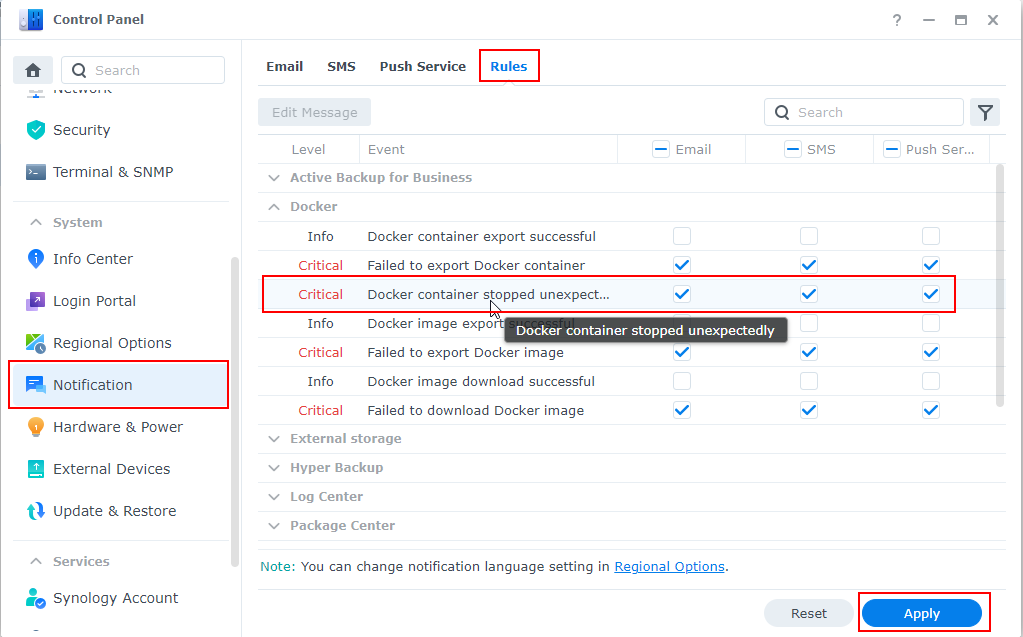1023x637 pixels.
Task: Focus the rules Search field
Action: 864,112
